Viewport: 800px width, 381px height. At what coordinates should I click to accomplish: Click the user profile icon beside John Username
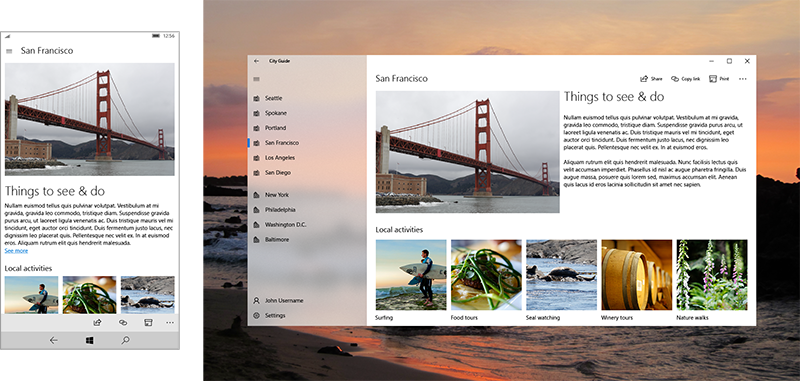point(256,301)
